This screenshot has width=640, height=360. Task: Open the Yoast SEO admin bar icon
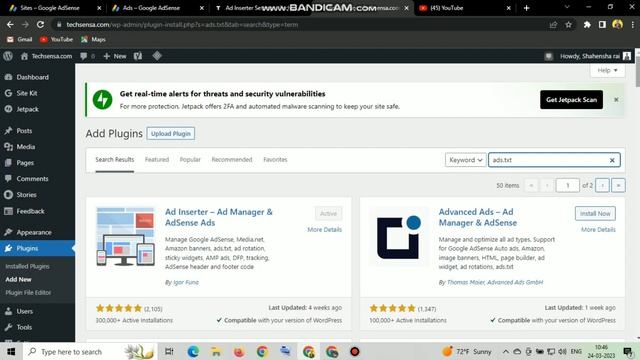[138, 56]
